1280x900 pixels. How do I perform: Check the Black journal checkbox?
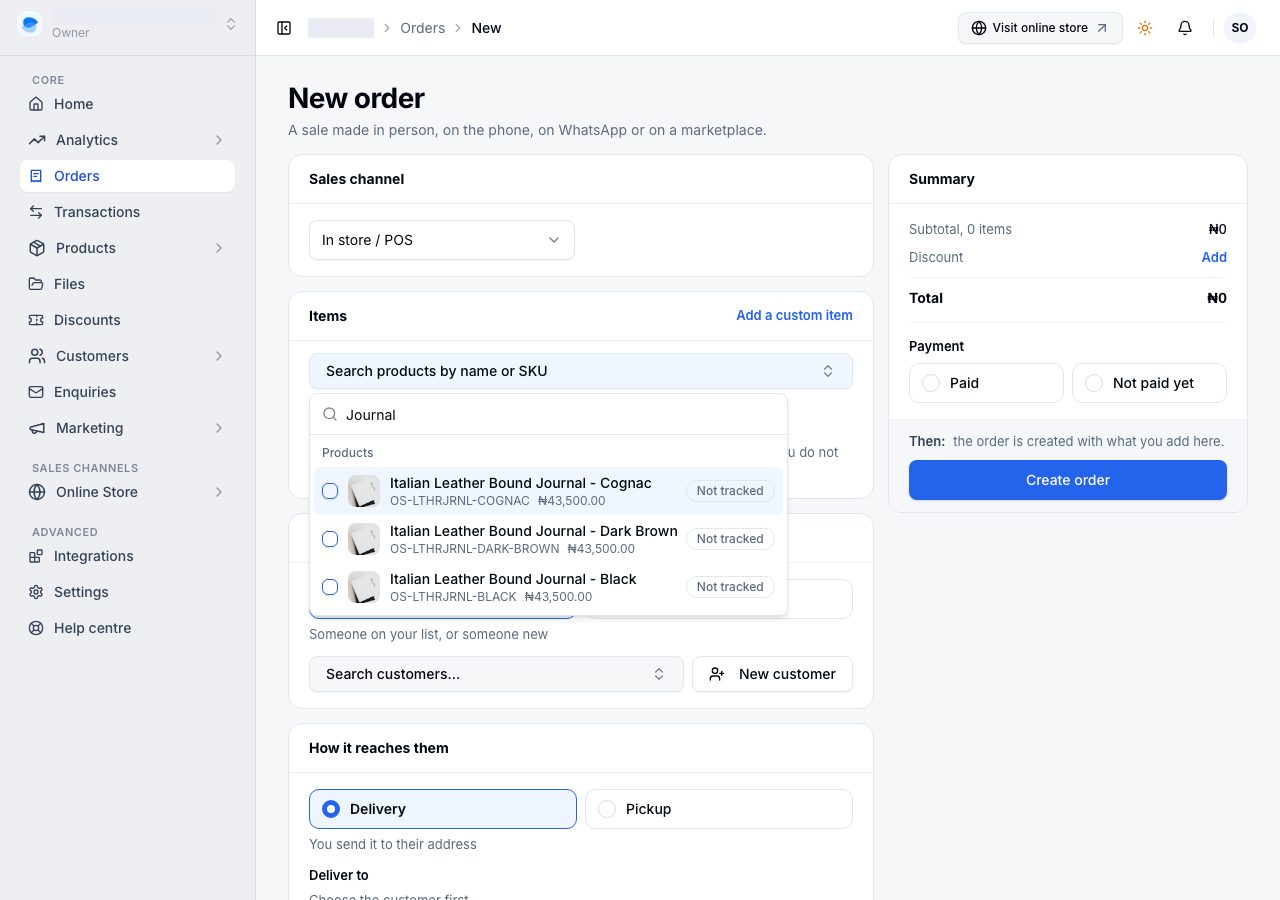[x=330, y=587]
